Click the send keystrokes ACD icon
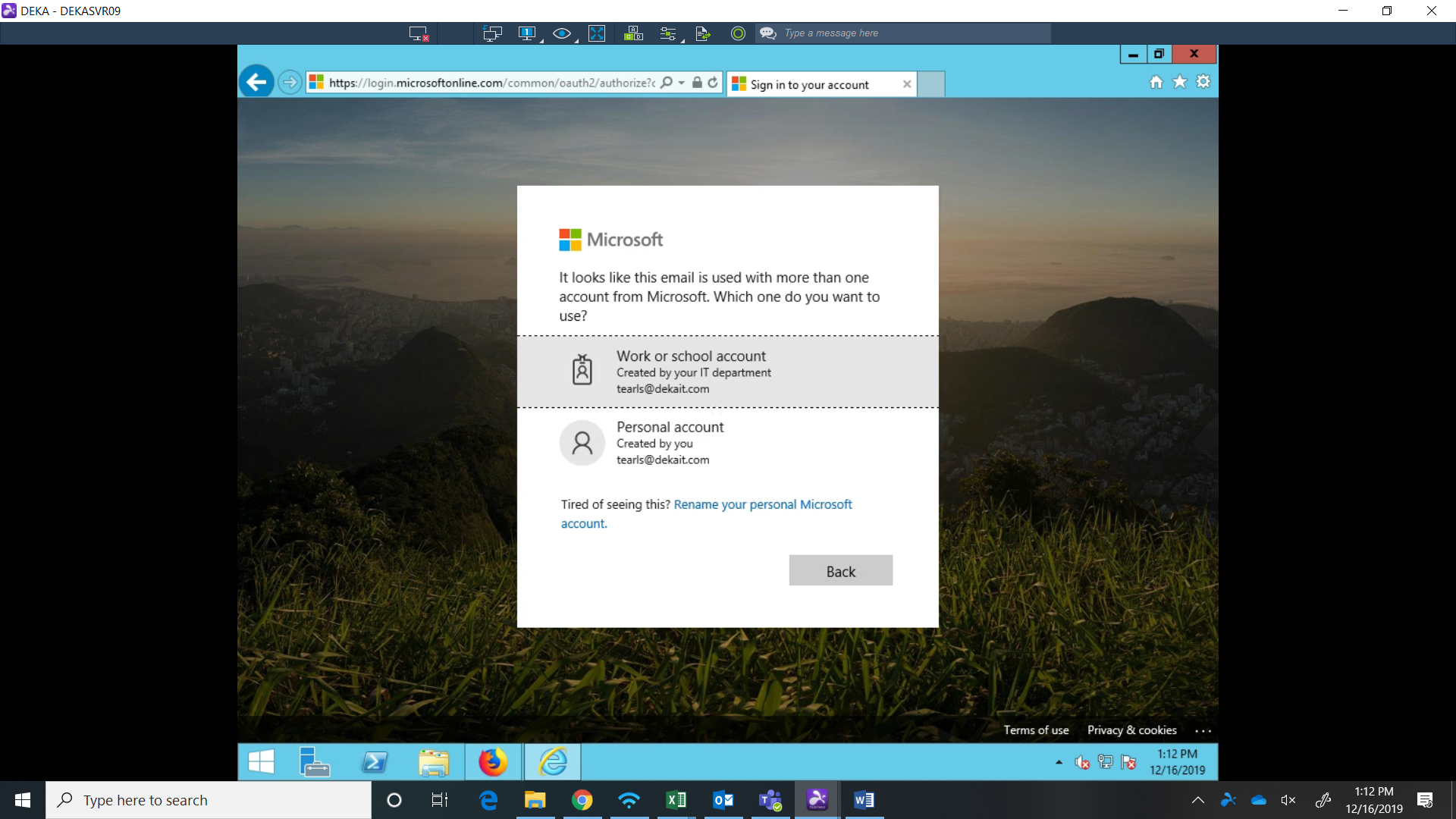The height and width of the screenshot is (819, 1456). click(633, 33)
